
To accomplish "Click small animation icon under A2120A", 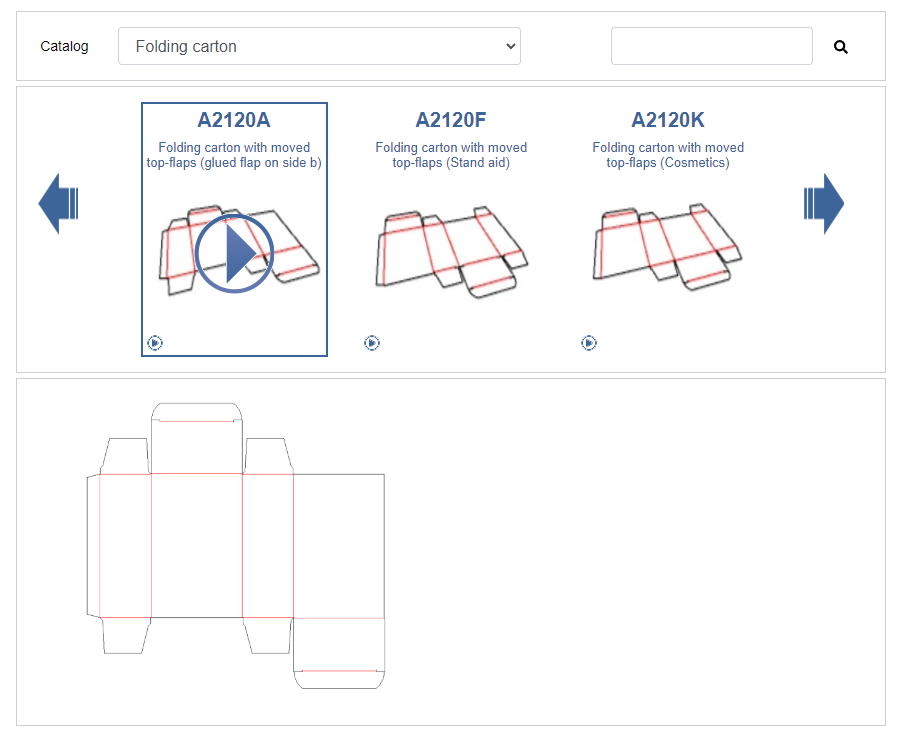I will coord(155,343).
